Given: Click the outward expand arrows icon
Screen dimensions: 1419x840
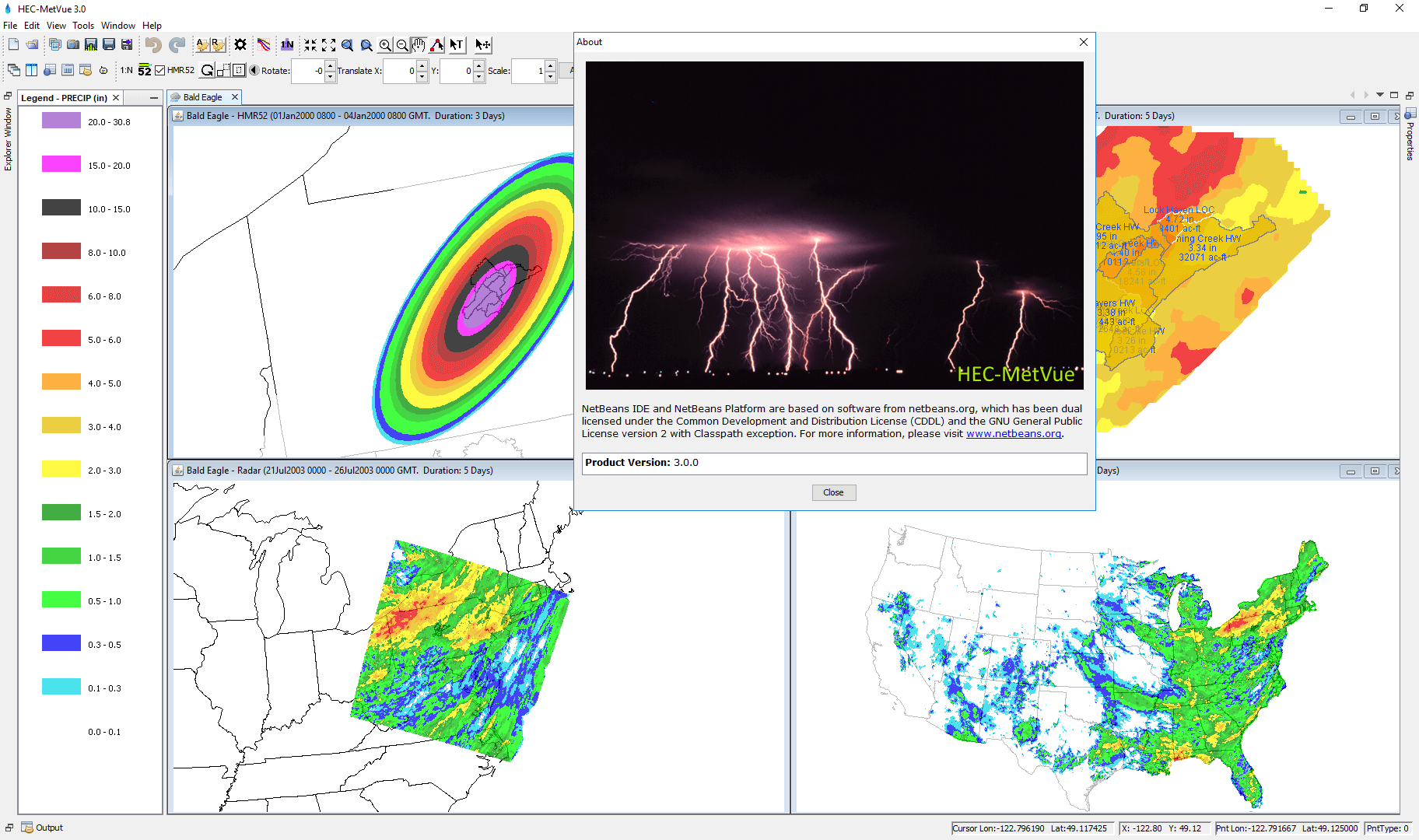Looking at the screenshot, I should coord(329,45).
